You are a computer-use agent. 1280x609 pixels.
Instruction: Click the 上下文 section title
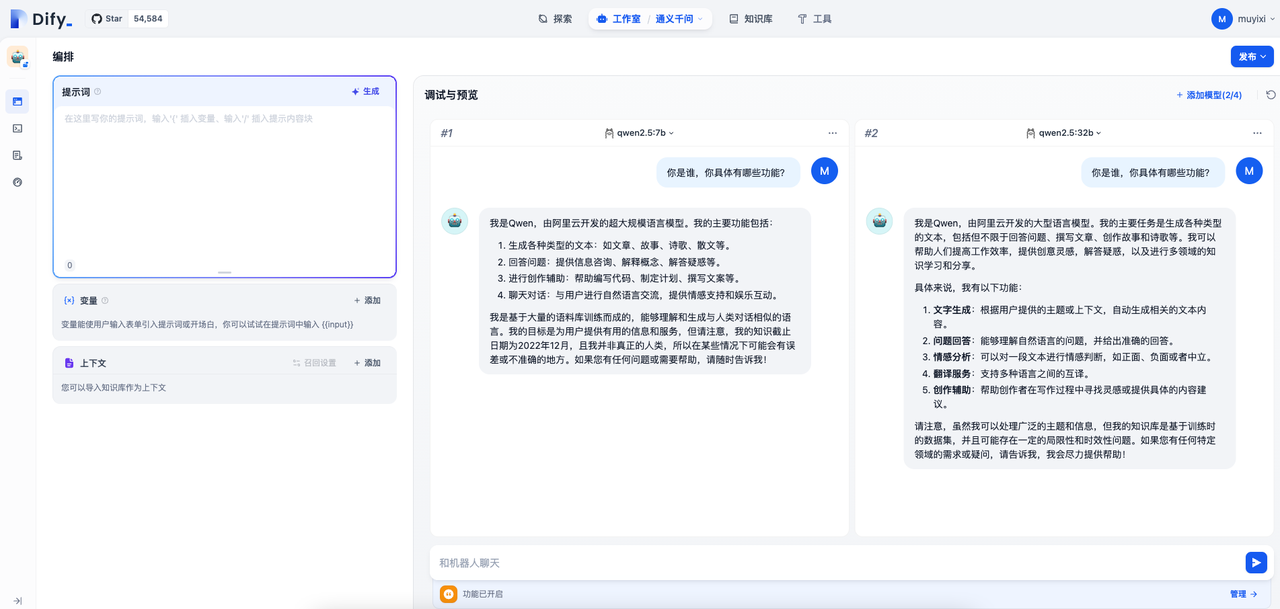coord(93,363)
